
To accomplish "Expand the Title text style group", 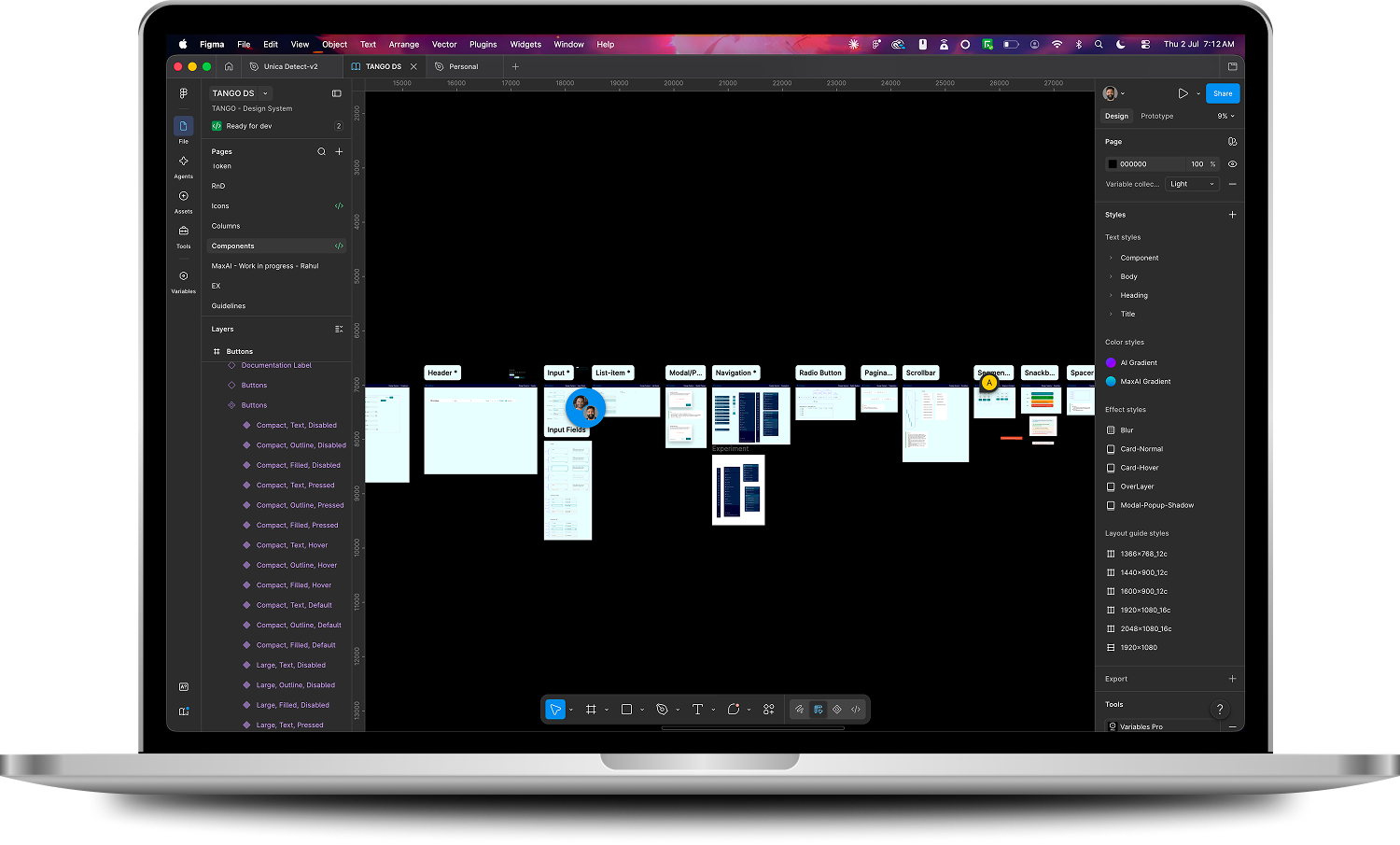I will (1111, 314).
